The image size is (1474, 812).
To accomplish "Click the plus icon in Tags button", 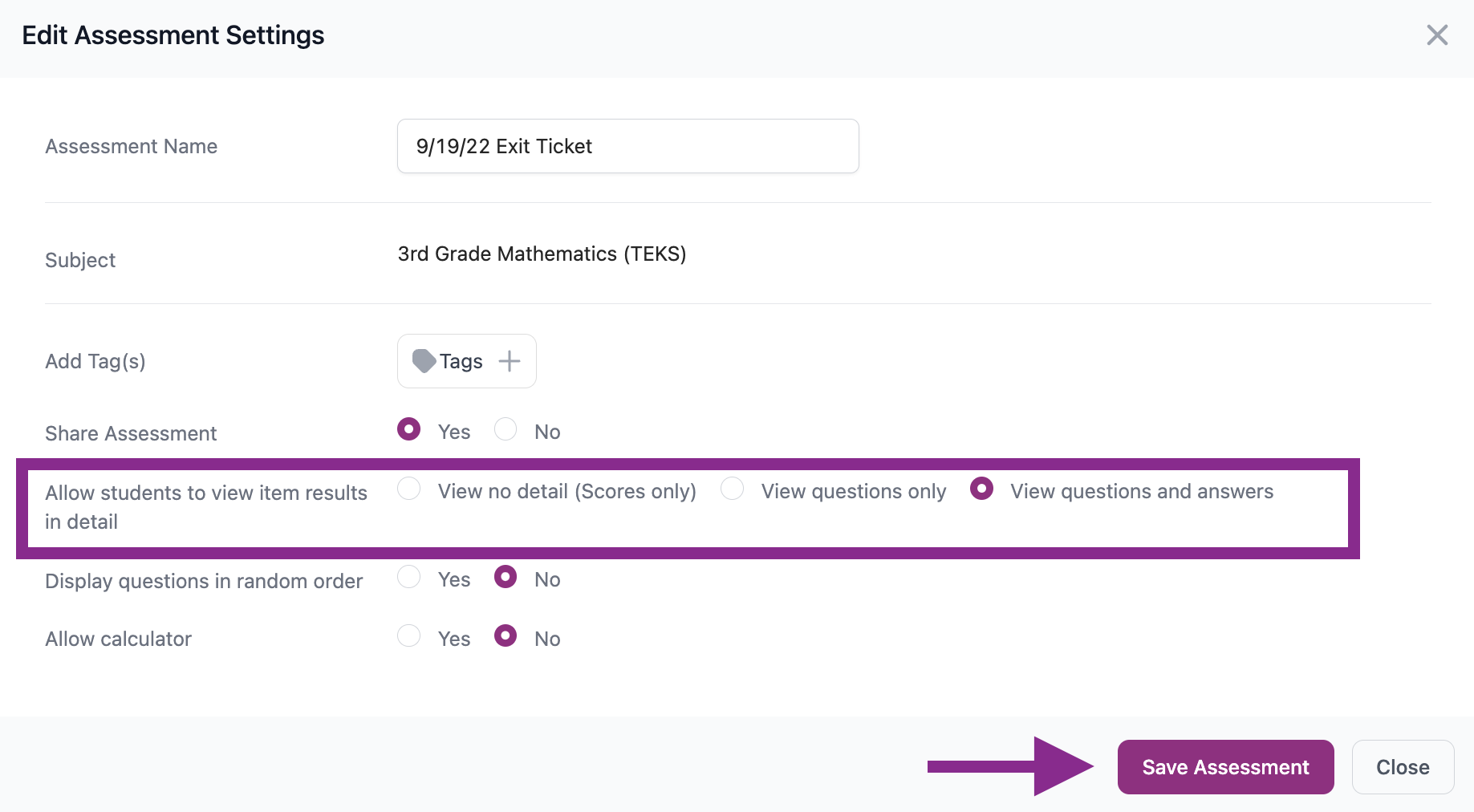I will pyautogui.click(x=510, y=361).
